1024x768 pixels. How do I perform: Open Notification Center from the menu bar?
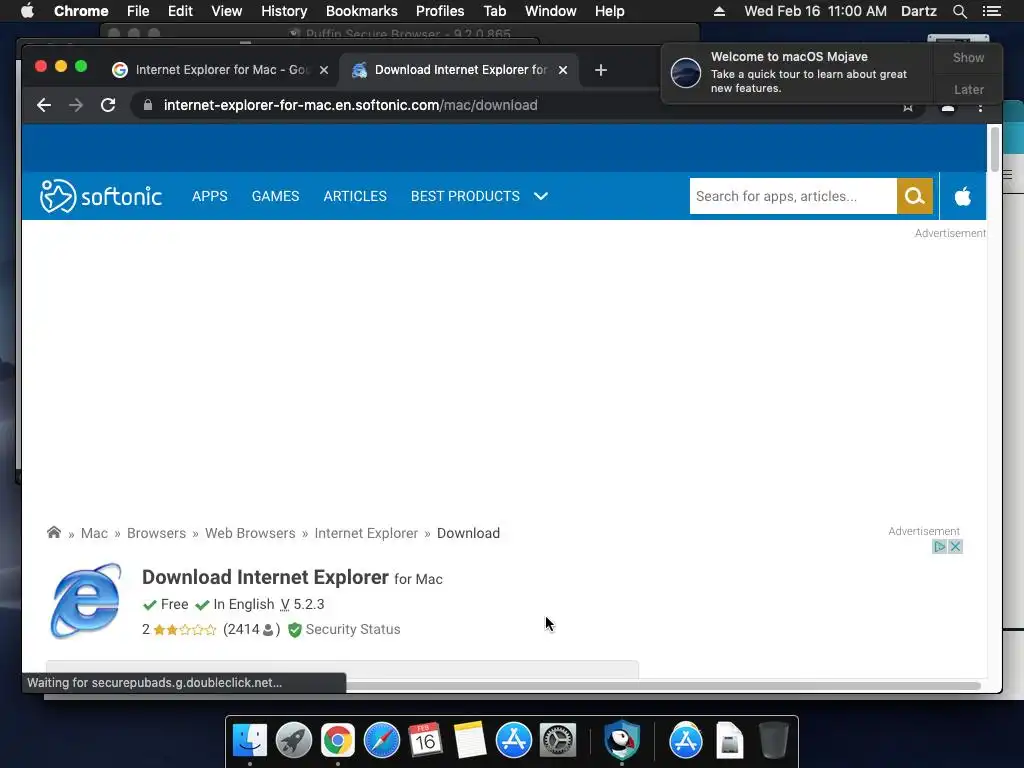point(991,11)
